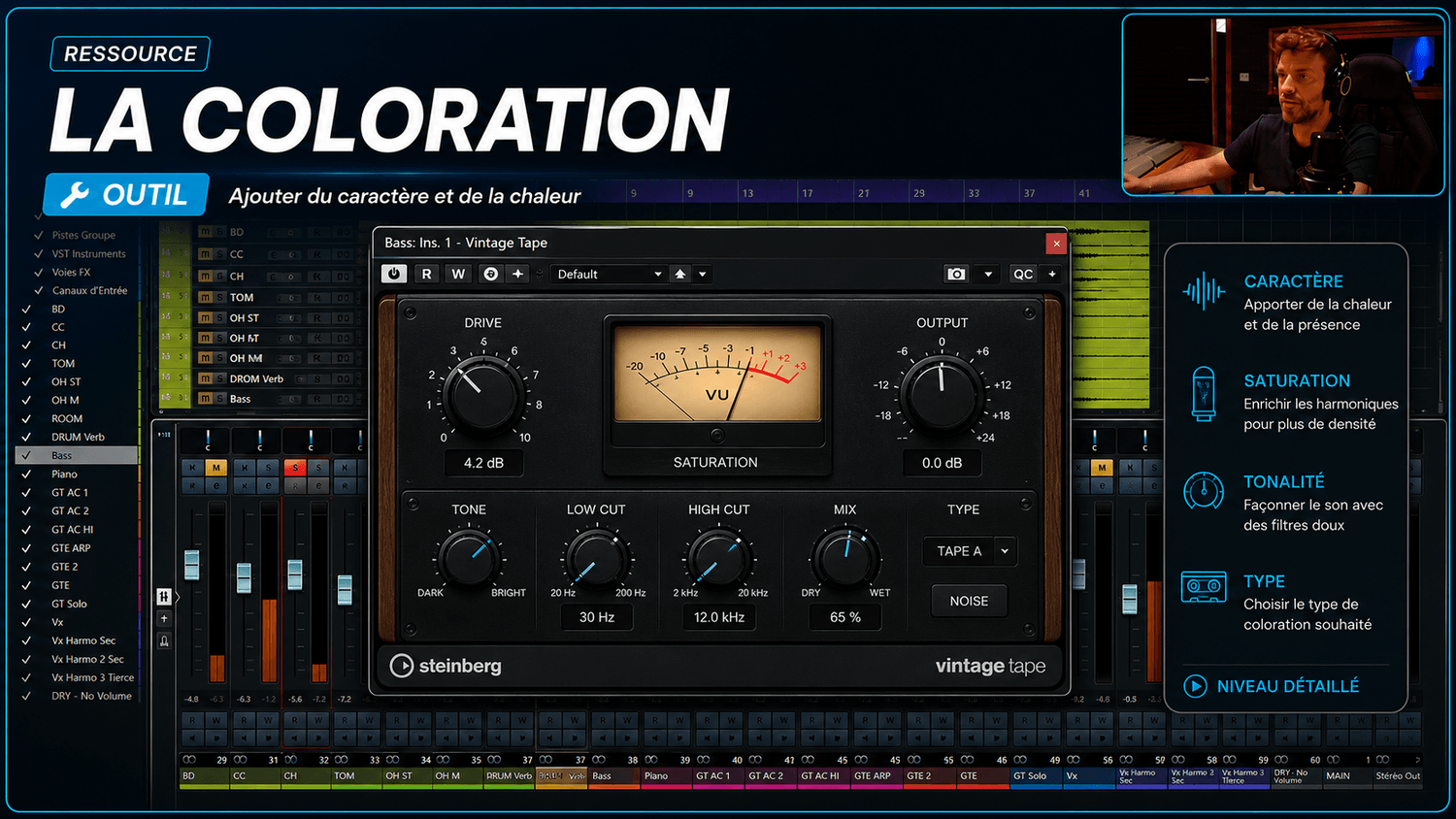Click the 12.0 kHz high cut value field
Viewport: 1456px width, 819px height.
click(x=719, y=617)
